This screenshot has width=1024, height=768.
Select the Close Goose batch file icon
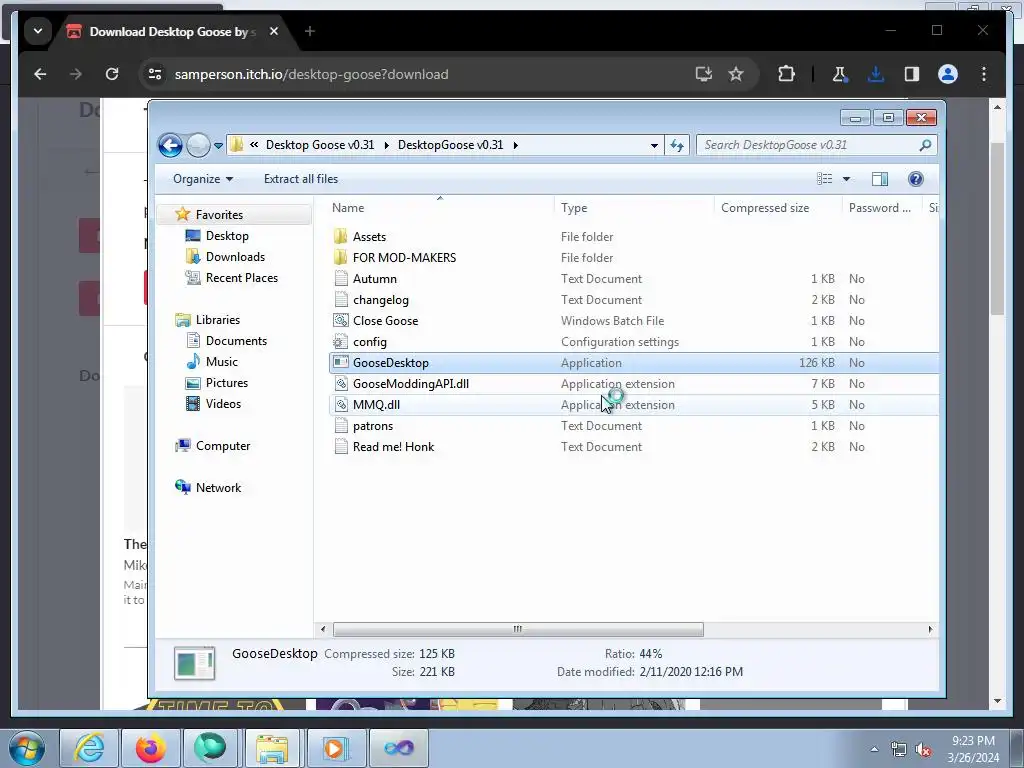click(340, 321)
